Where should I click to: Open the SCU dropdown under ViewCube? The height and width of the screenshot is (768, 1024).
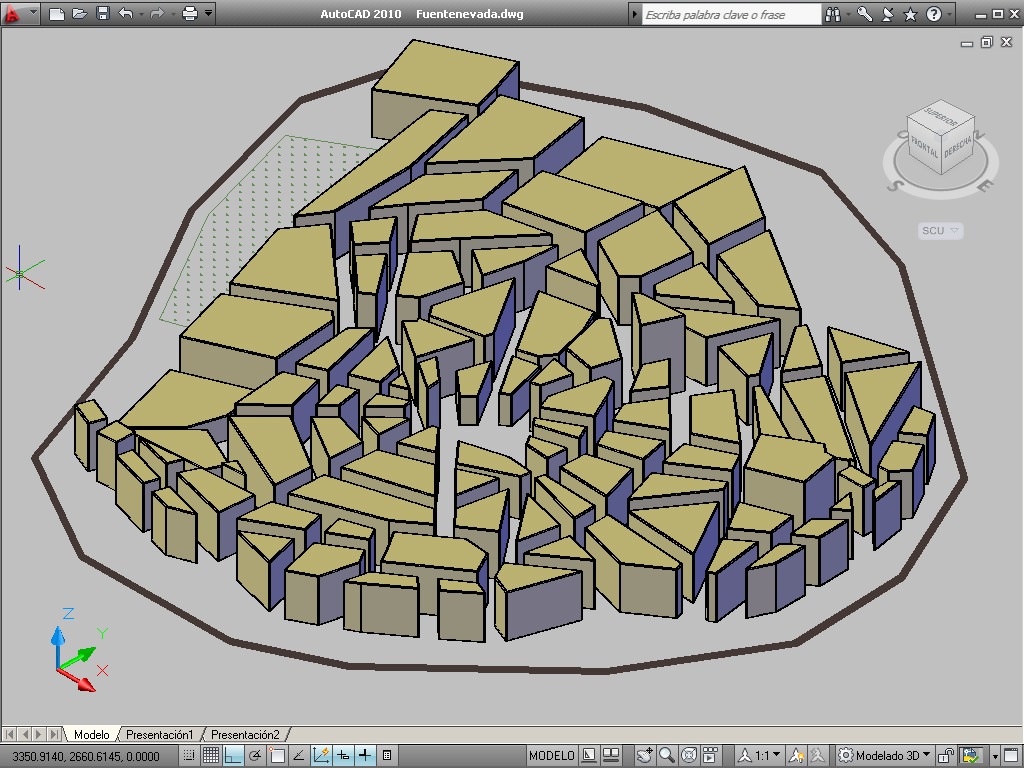tap(940, 231)
